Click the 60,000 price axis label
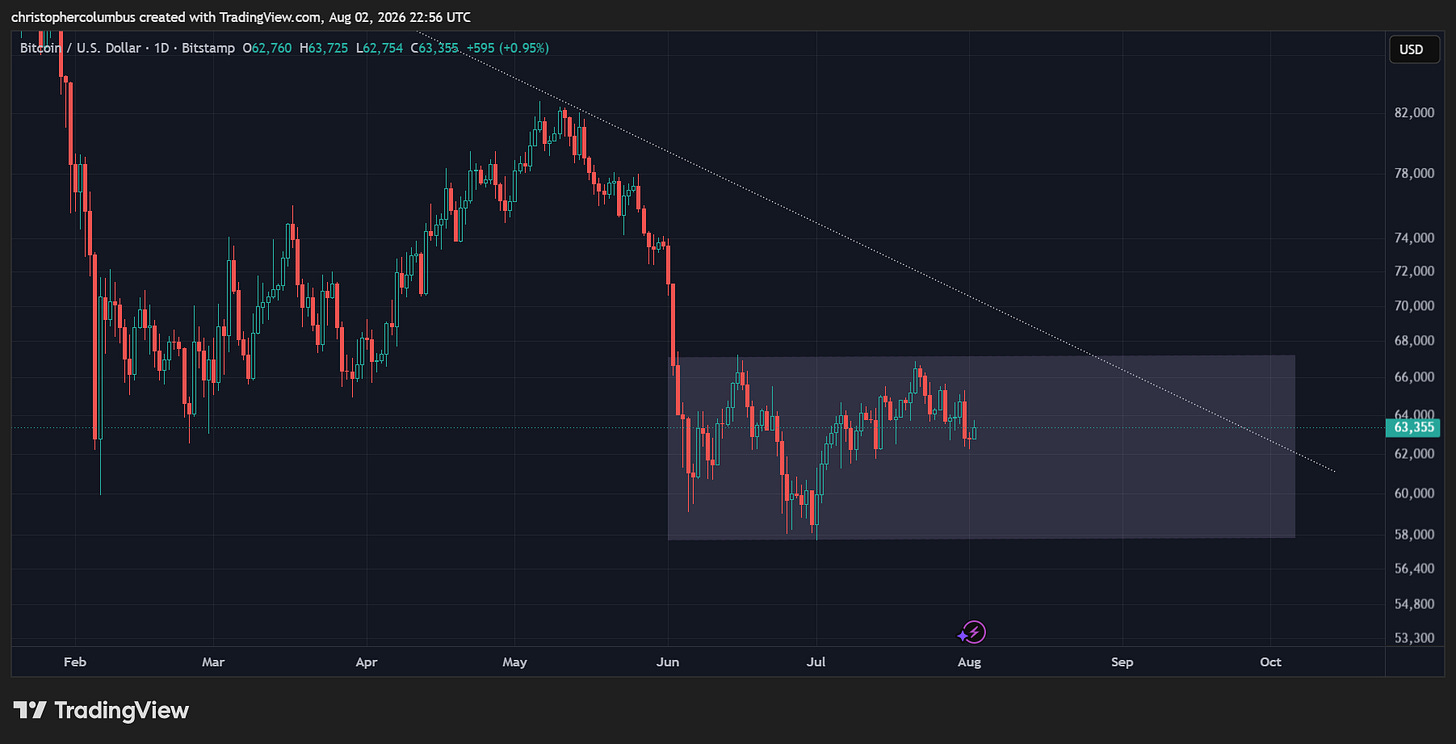This screenshot has width=1456, height=744. [1415, 493]
